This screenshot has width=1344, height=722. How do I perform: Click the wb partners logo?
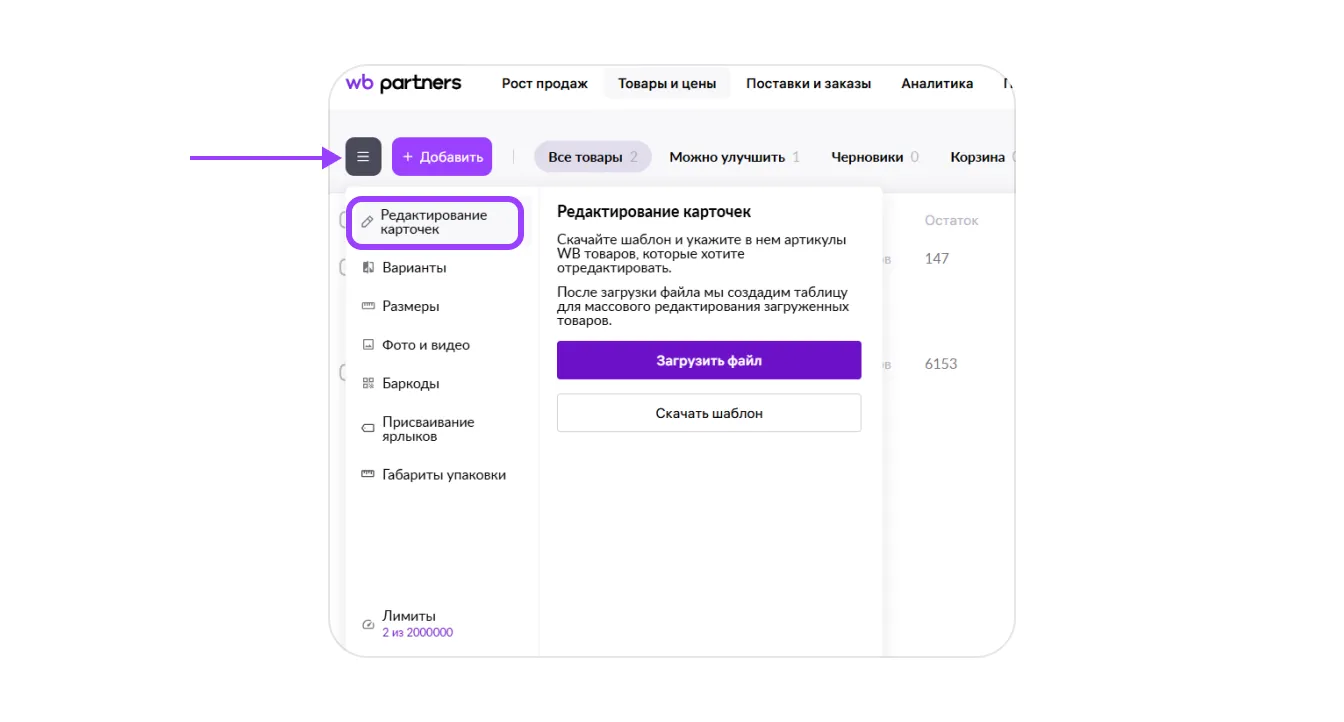pyautogui.click(x=404, y=83)
